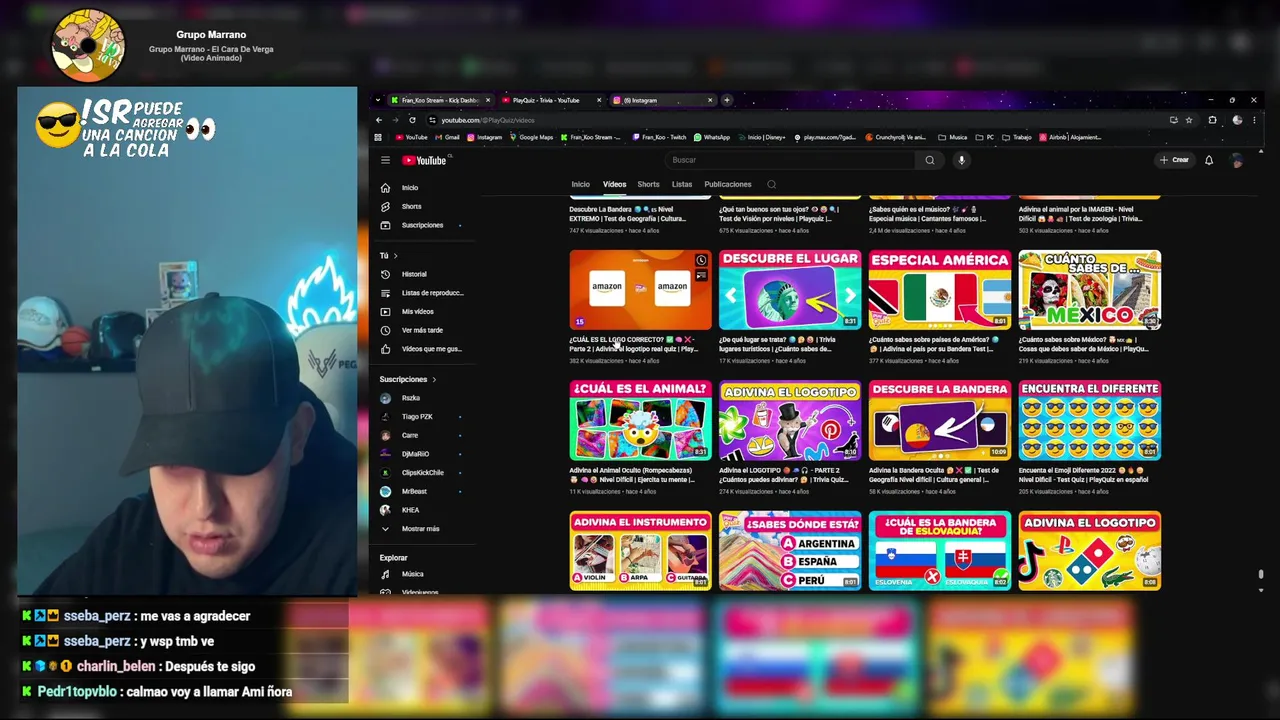Open the YouTube account avatar menu
Viewport: 1280px width, 720px height.
click(x=1237, y=160)
